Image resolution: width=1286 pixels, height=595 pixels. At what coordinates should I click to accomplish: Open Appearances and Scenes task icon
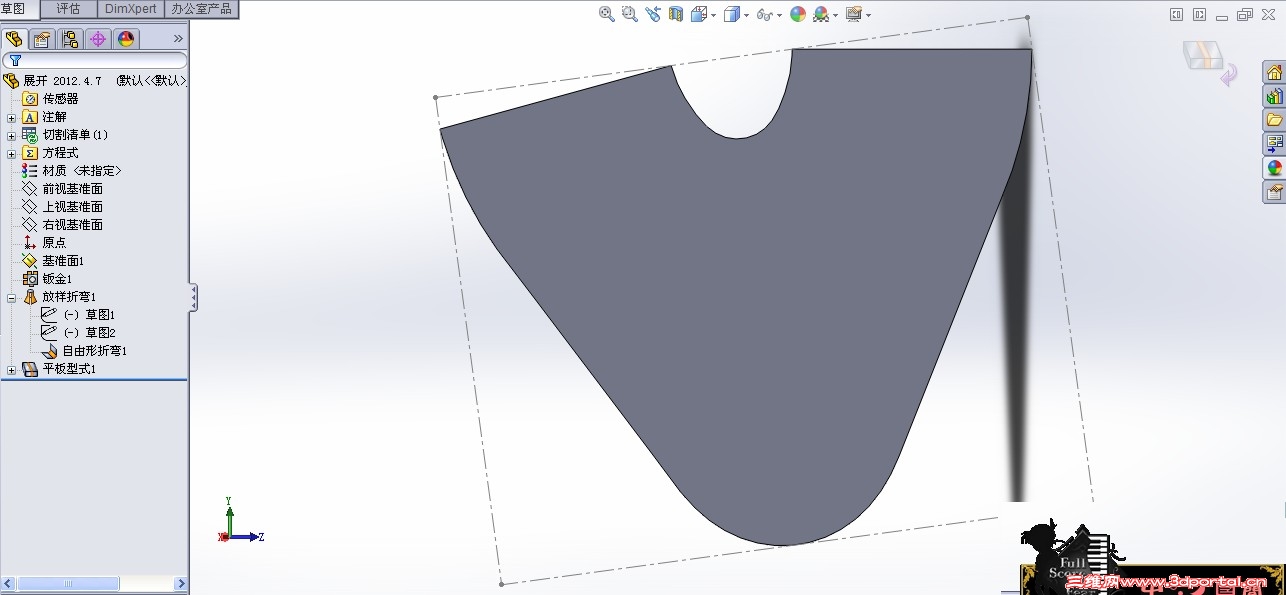[x=1274, y=168]
